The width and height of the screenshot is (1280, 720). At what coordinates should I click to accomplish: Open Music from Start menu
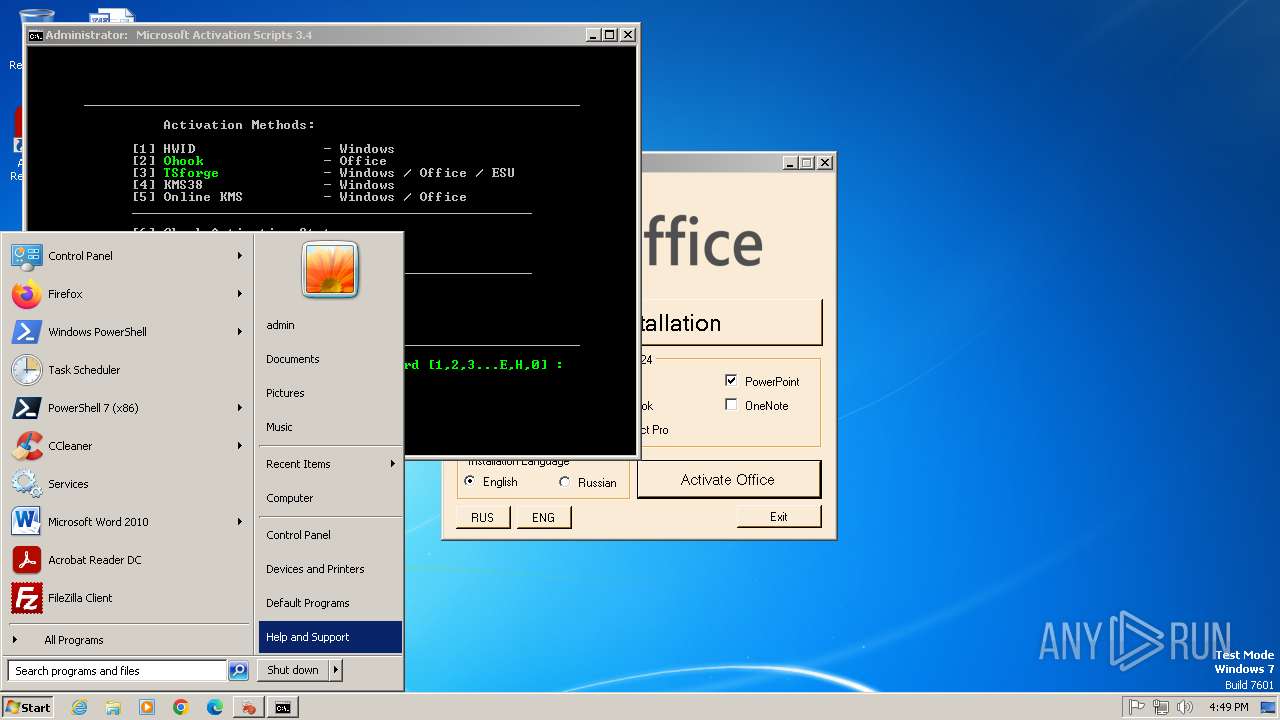[x=330, y=427]
